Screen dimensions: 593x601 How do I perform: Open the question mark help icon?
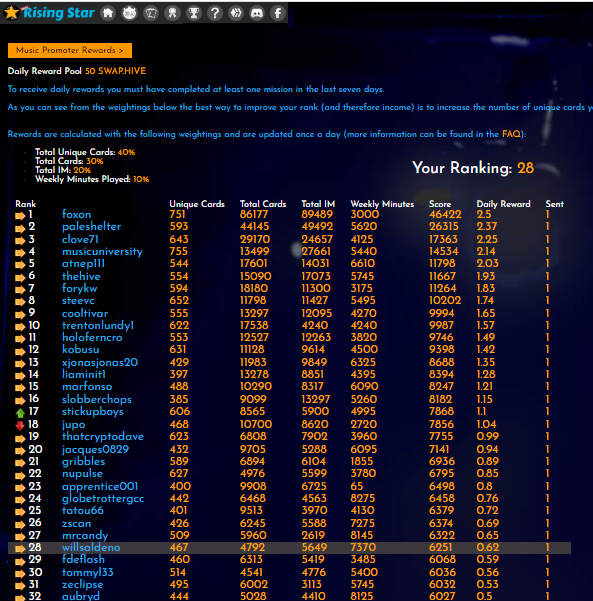click(x=215, y=13)
